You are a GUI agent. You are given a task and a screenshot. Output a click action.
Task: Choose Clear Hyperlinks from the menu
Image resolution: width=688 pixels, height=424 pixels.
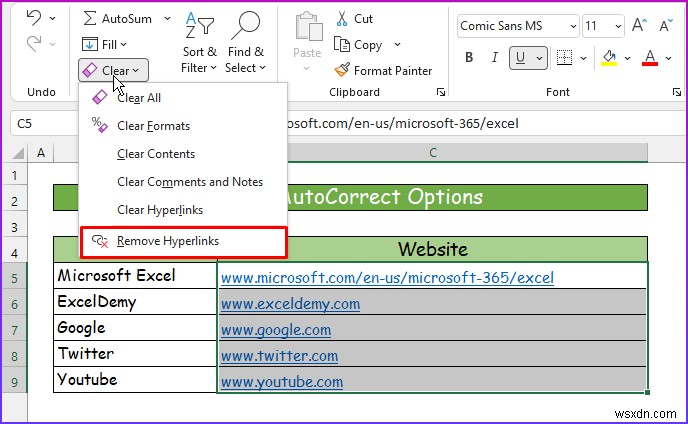click(x=183, y=210)
